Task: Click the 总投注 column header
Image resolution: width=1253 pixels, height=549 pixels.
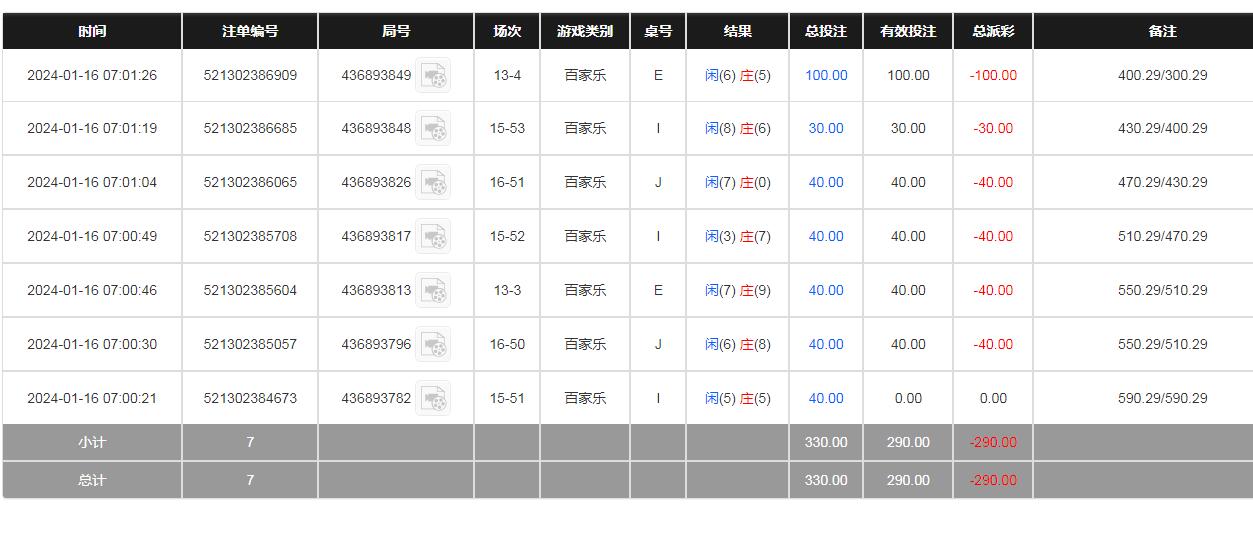Action: click(x=826, y=31)
